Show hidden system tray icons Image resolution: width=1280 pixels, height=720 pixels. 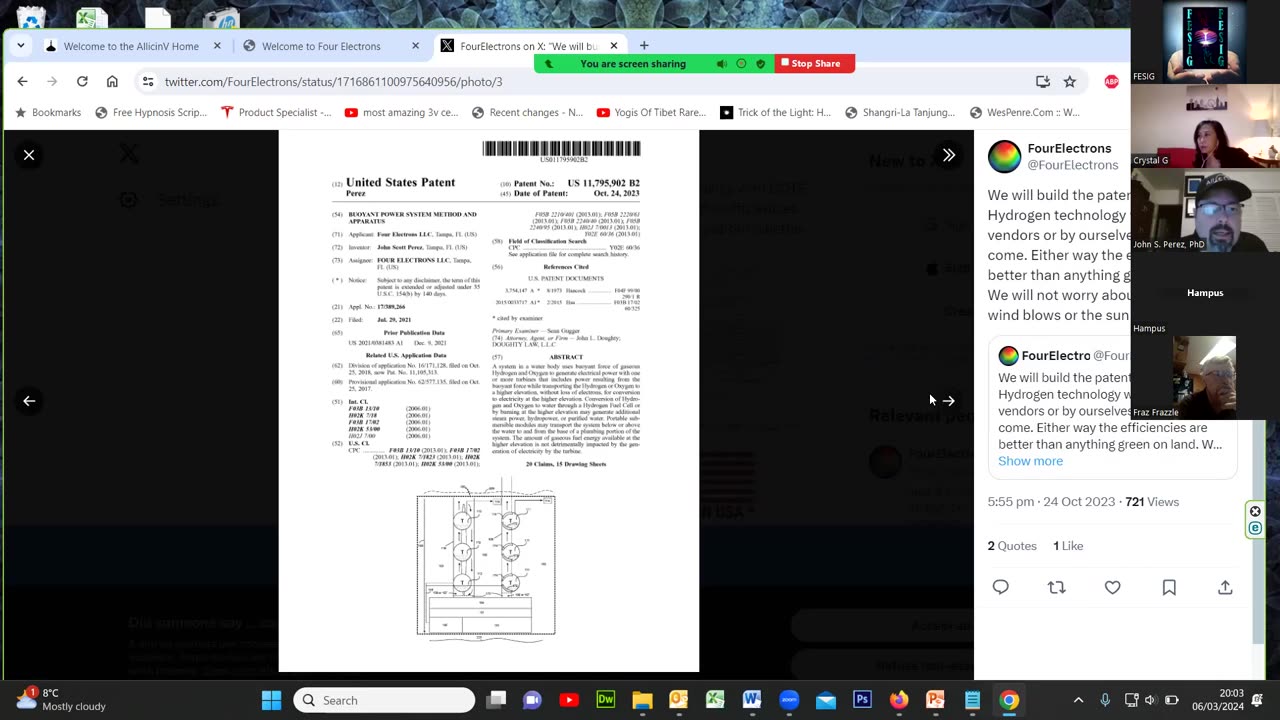pos(1078,700)
